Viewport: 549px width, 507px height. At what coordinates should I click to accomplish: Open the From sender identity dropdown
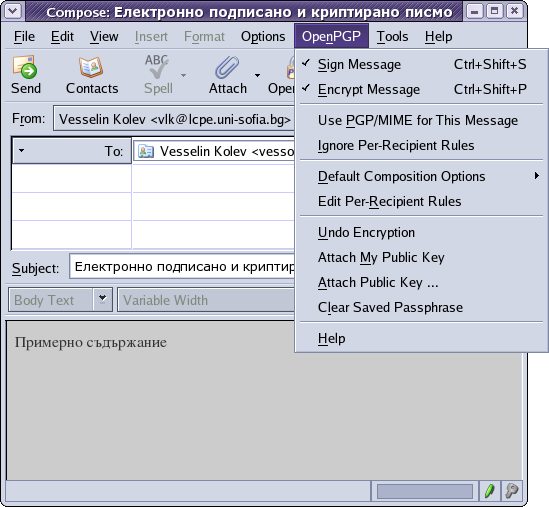click(174, 119)
